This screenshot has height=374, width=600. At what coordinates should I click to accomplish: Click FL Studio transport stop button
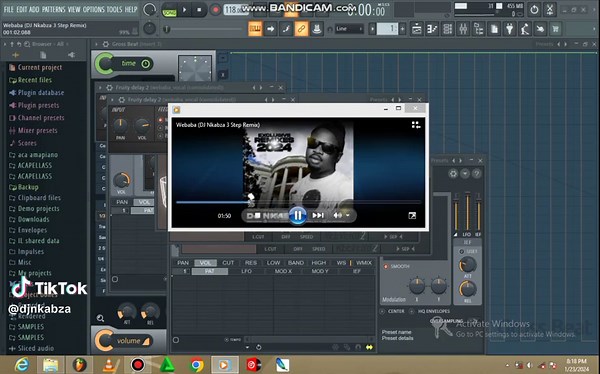(199, 10)
